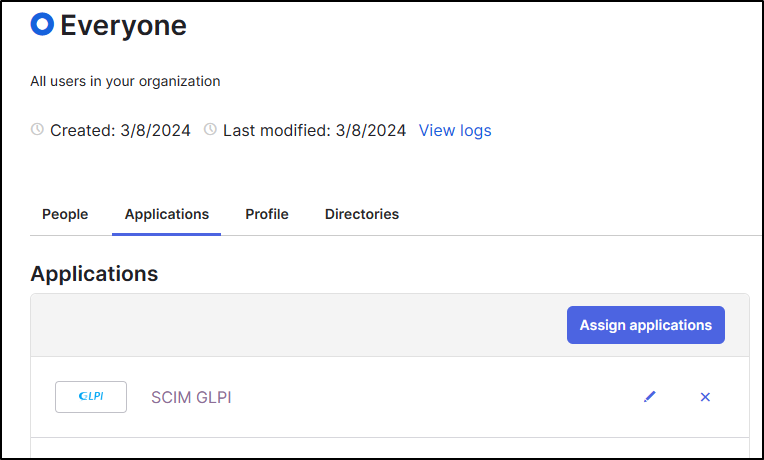Remove SCIM GLPI using the X icon
This screenshot has width=764, height=460.
tap(705, 397)
